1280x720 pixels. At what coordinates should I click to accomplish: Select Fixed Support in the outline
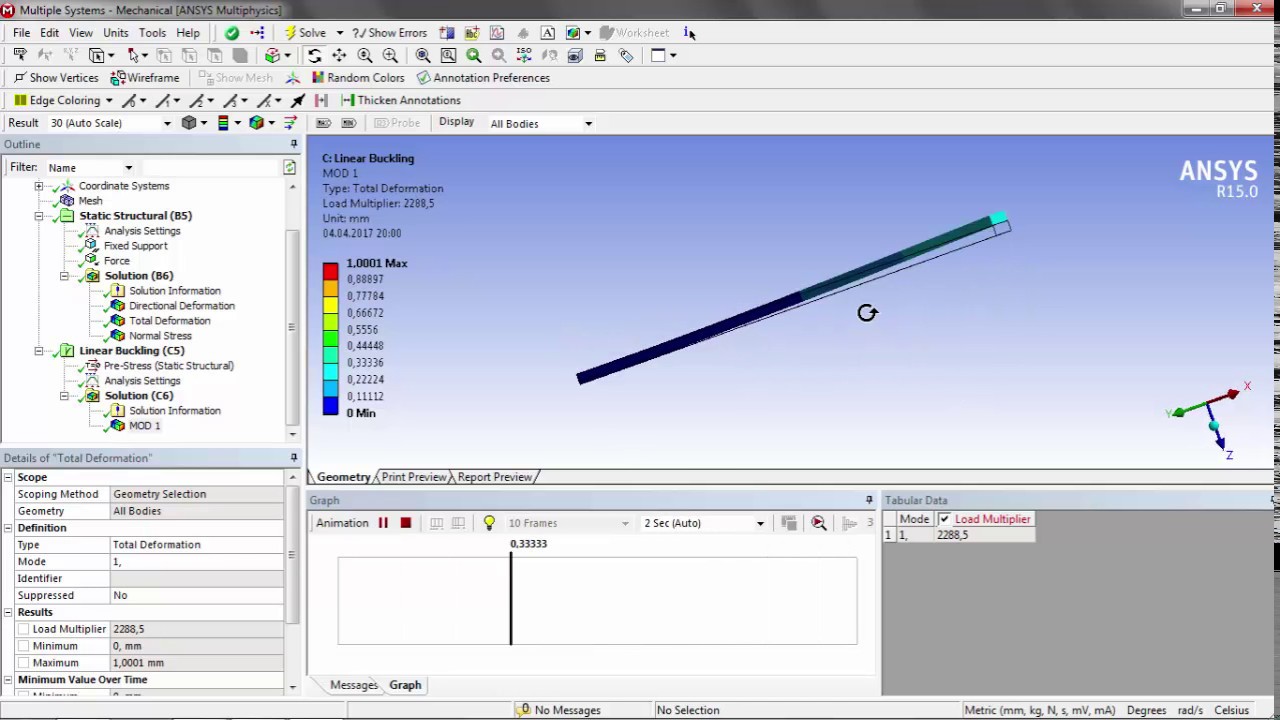coord(135,246)
